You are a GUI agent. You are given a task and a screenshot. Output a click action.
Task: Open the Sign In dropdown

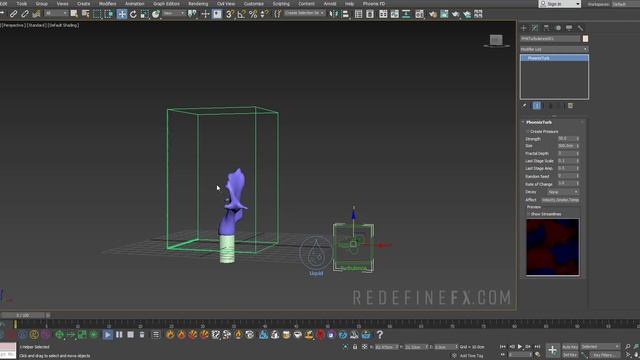[560, 4]
